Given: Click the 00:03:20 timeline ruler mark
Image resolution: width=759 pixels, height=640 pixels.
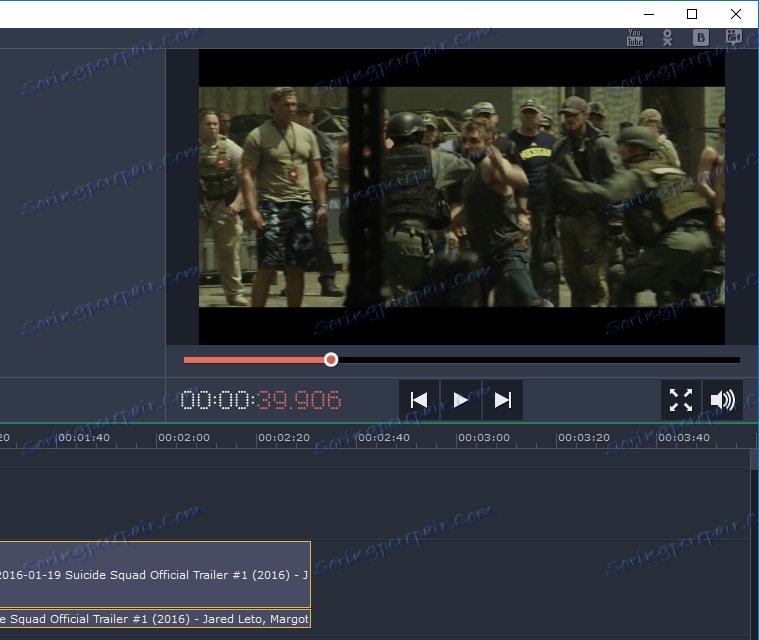Looking at the screenshot, I should click(x=584, y=438).
